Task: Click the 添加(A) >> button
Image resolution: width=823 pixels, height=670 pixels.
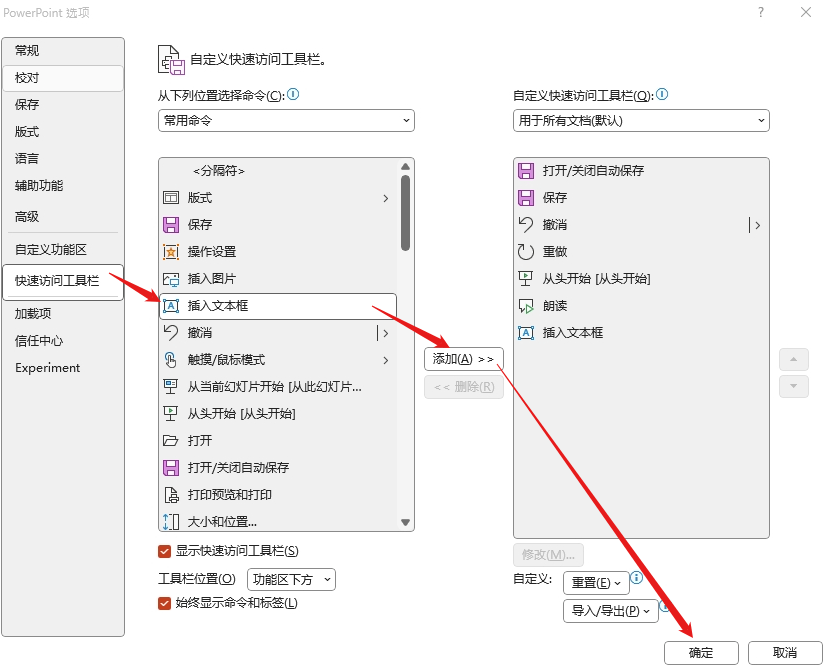Action: (x=463, y=359)
